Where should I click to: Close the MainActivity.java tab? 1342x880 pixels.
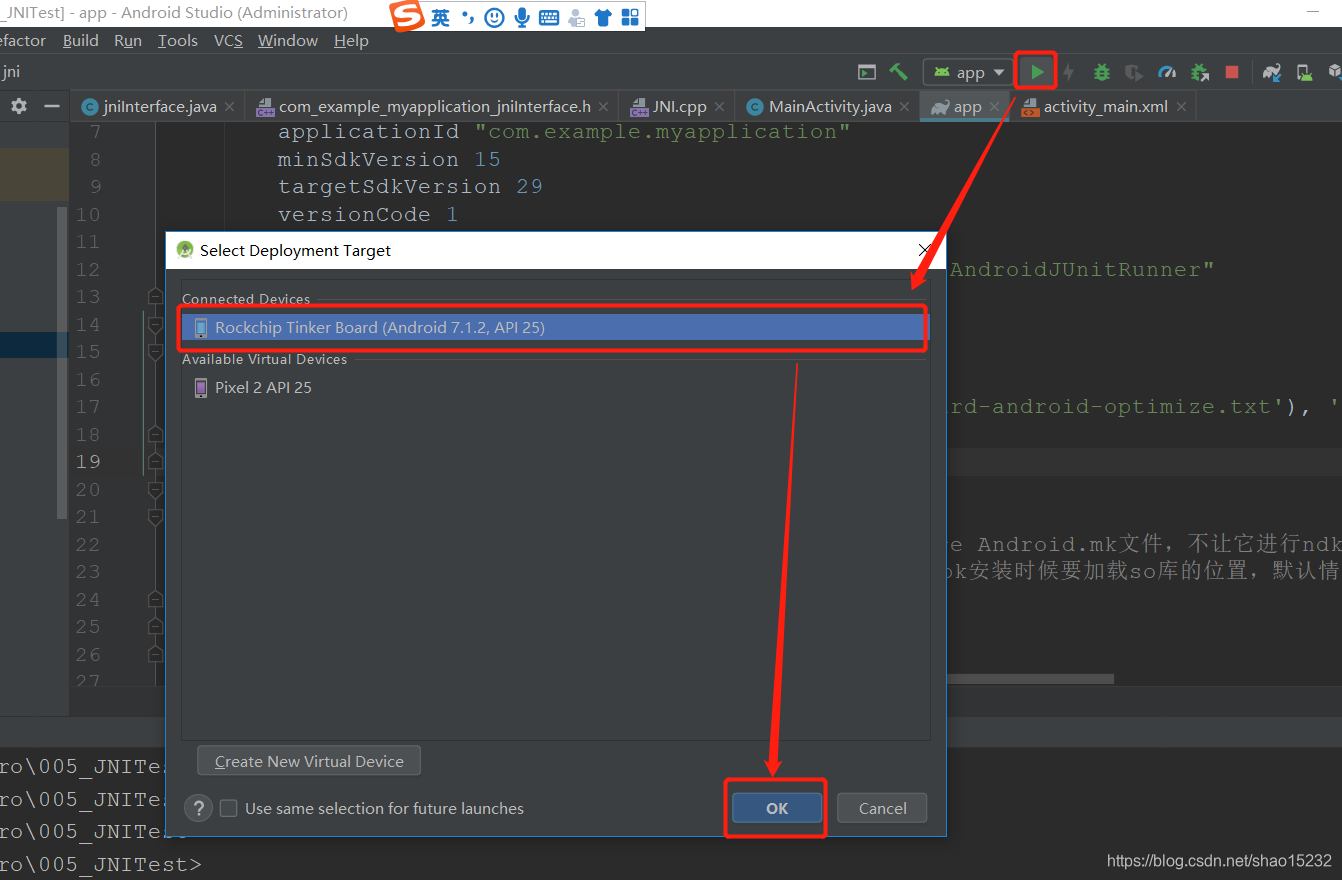click(x=904, y=107)
